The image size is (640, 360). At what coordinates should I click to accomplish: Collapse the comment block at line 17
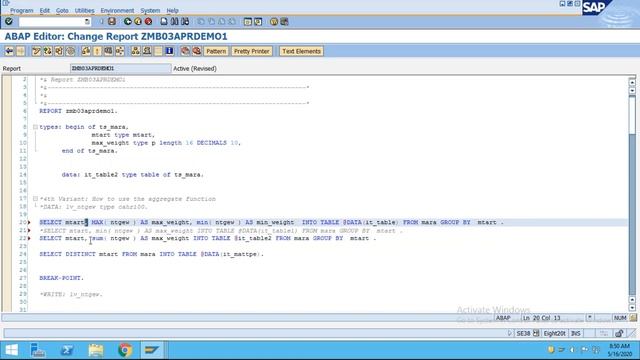click(x=36, y=199)
